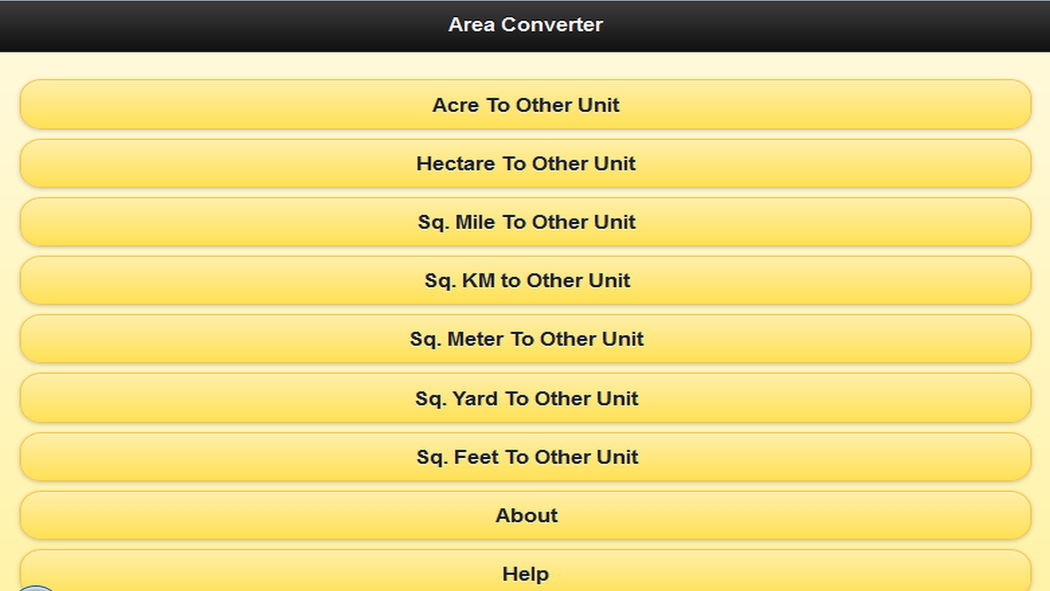The width and height of the screenshot is (1050, 591).
Task: Get usage instructions from Help button
Action: point(525,573)
